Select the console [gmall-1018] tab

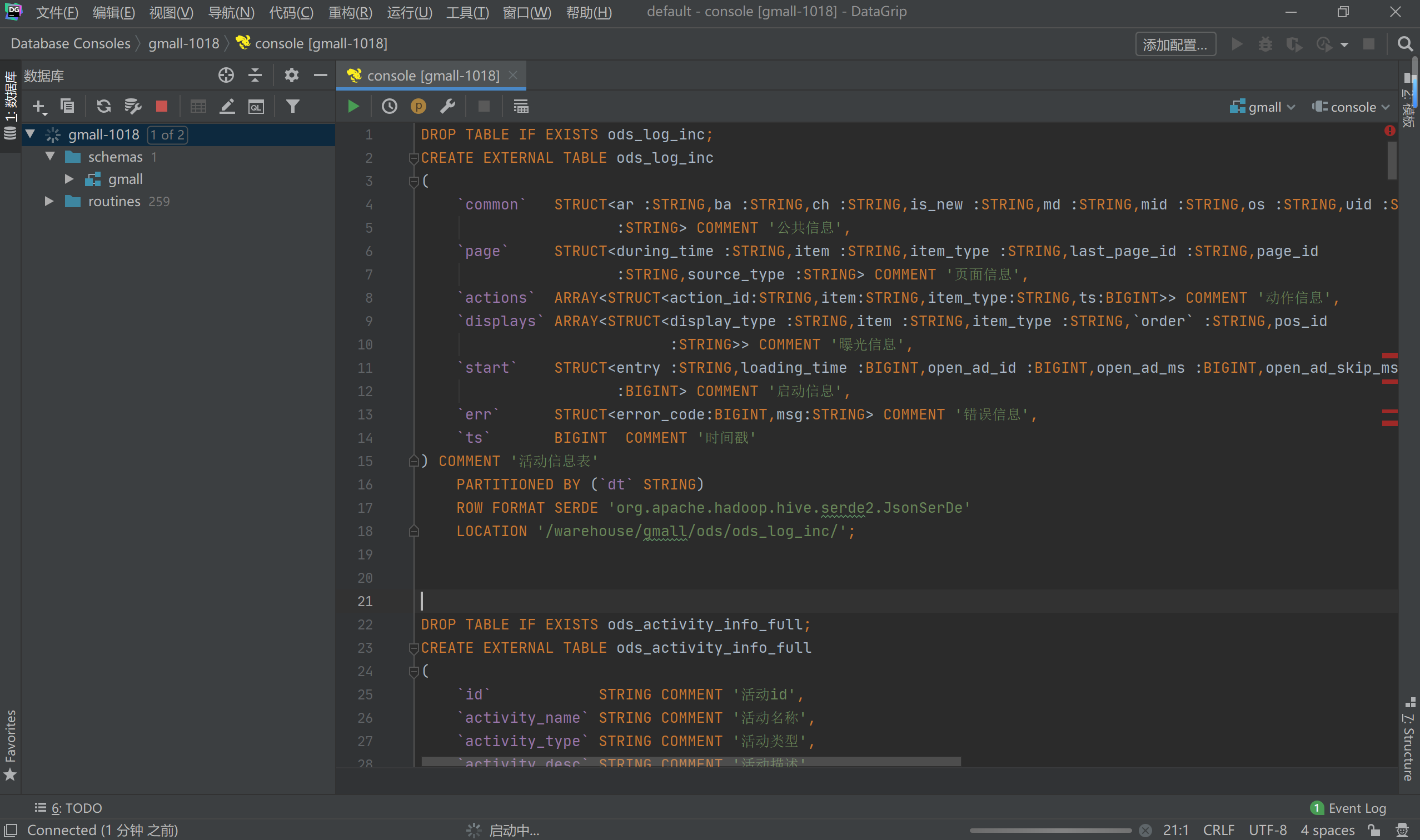pos(432,76)
